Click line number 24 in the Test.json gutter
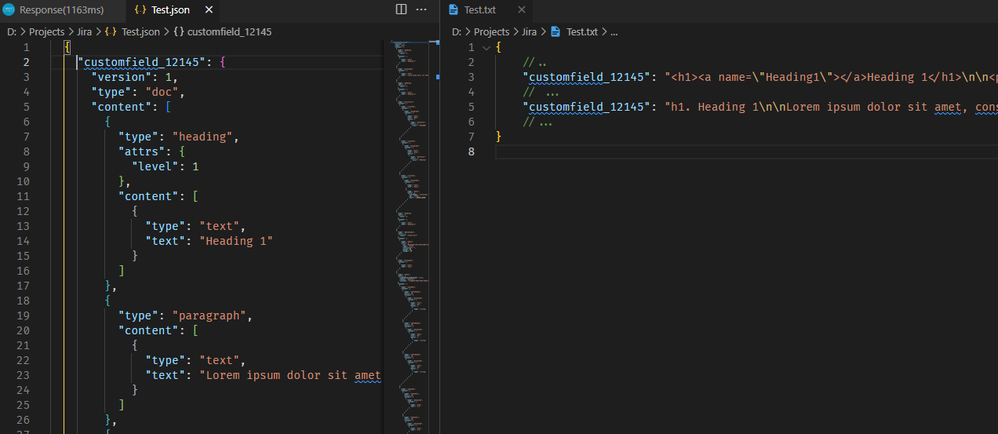Image resolution: width=998 pixels, height=434 pixels. (x=23, y=390)
